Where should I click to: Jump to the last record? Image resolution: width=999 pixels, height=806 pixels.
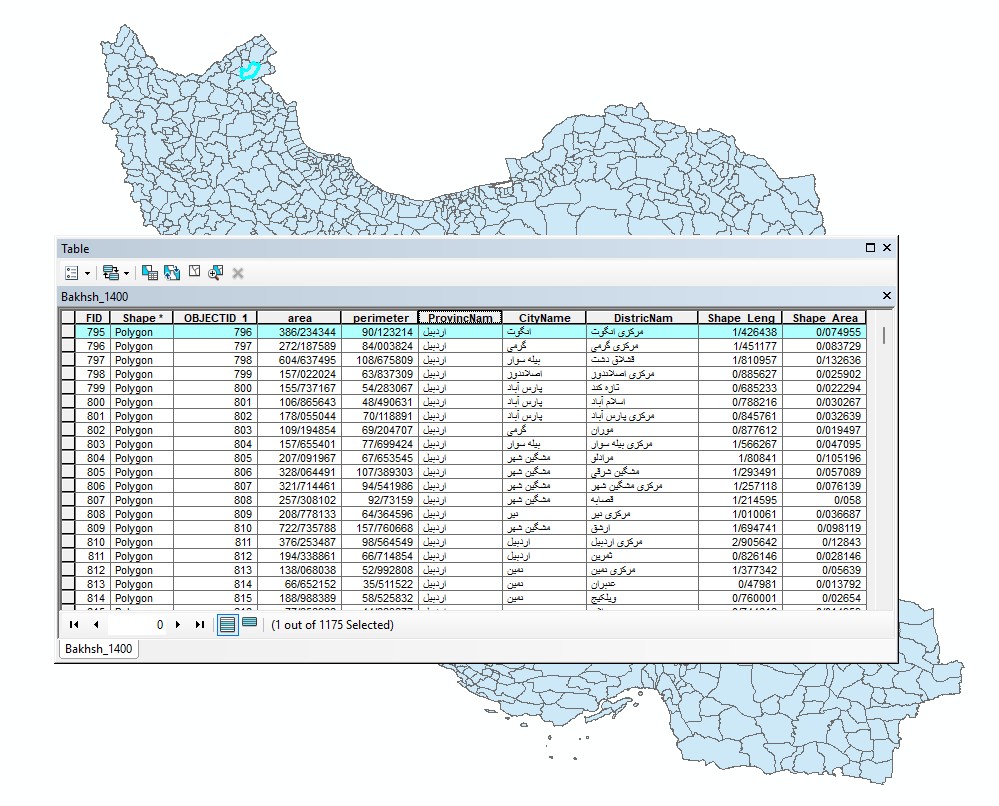(x=199, y=625)
